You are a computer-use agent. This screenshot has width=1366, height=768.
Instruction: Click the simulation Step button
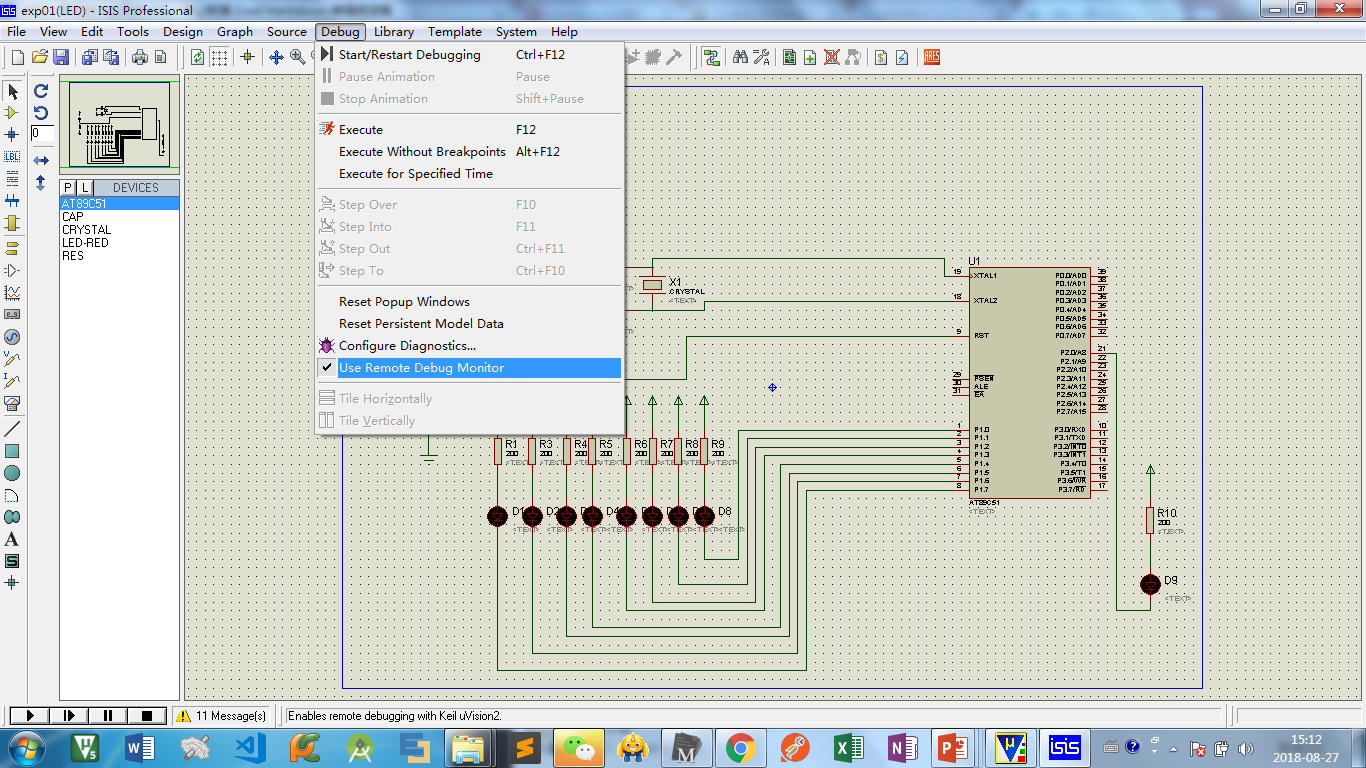[x=69, y=715]
